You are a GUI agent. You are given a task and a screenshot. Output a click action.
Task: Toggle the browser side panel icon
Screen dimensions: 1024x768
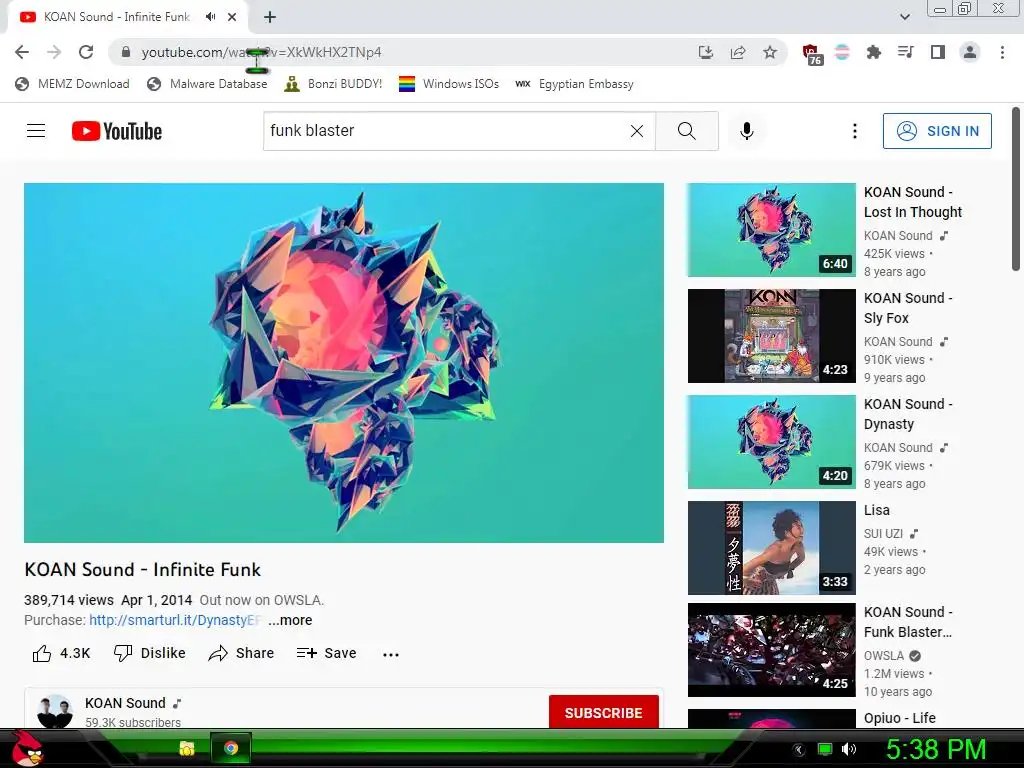(x=938, y=52)
